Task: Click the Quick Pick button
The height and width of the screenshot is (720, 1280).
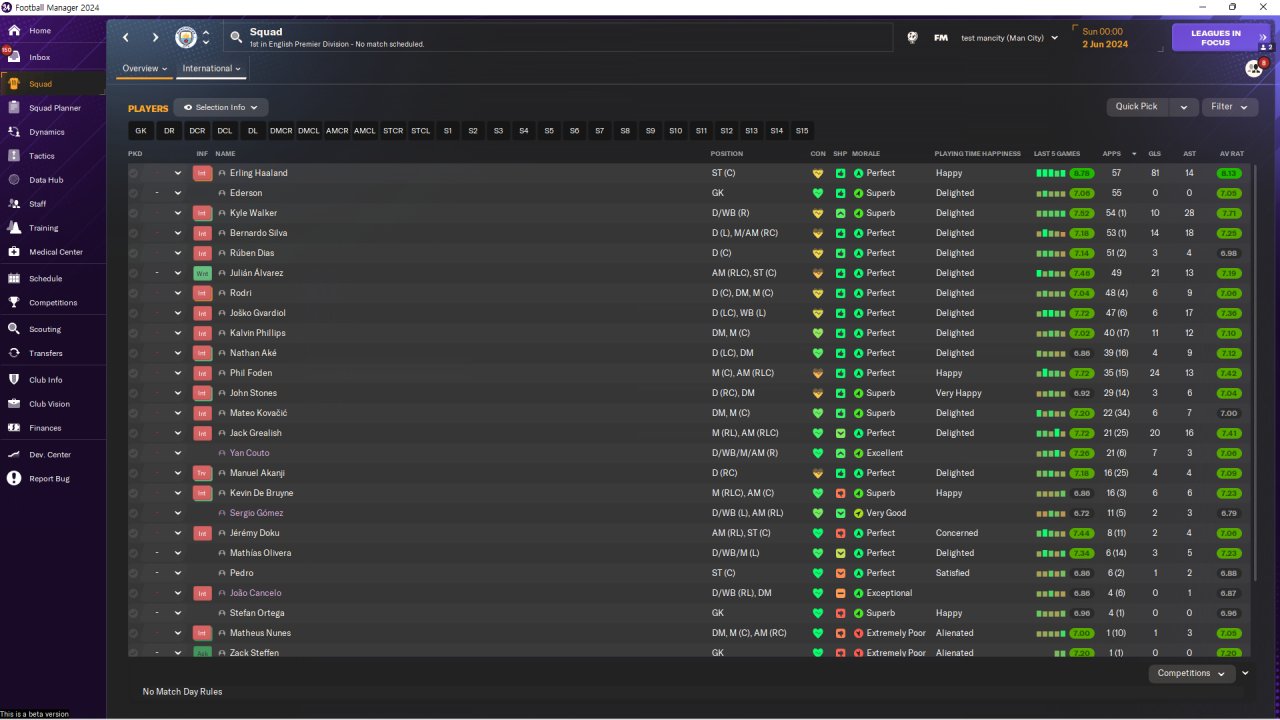Action: click(x=1137, y=107)
